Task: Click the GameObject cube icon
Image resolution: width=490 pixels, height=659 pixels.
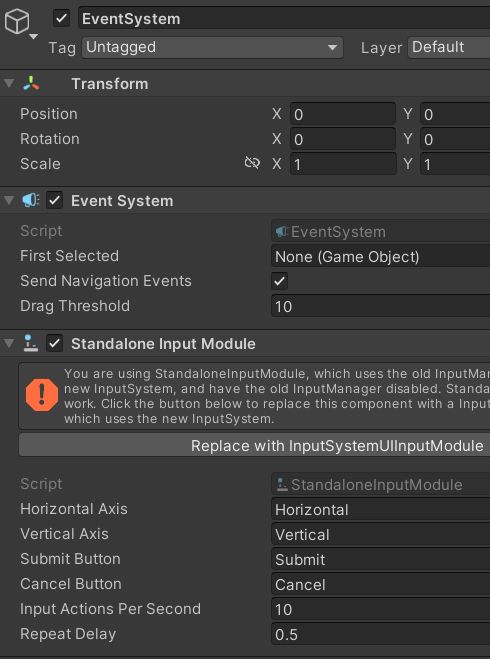Action: pyautogui.click(x=17, y=21)
